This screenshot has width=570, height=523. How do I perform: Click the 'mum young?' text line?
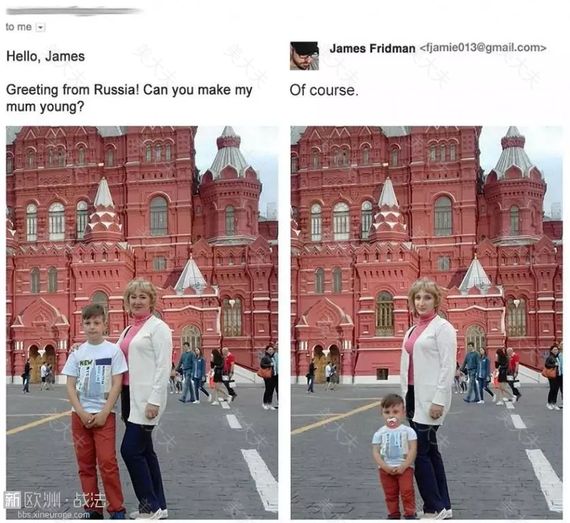[x=45, y=106]
